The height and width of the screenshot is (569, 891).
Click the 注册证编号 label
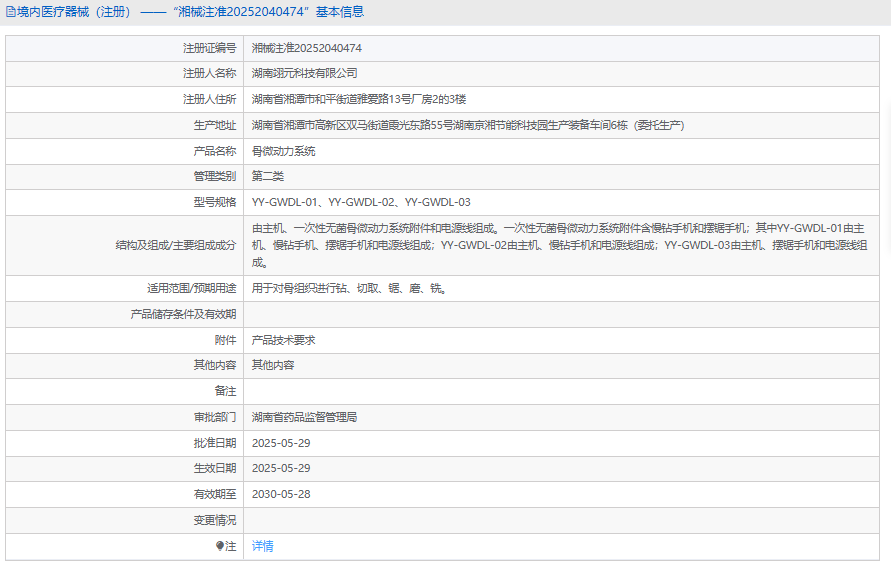coord(209,48)
